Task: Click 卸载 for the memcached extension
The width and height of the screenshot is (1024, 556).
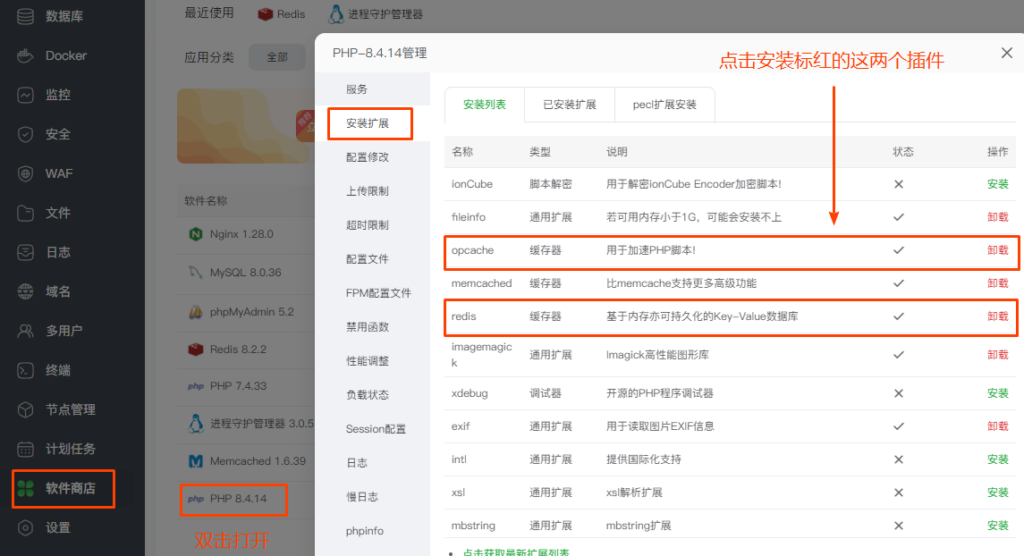Action: tap(998, 283)
